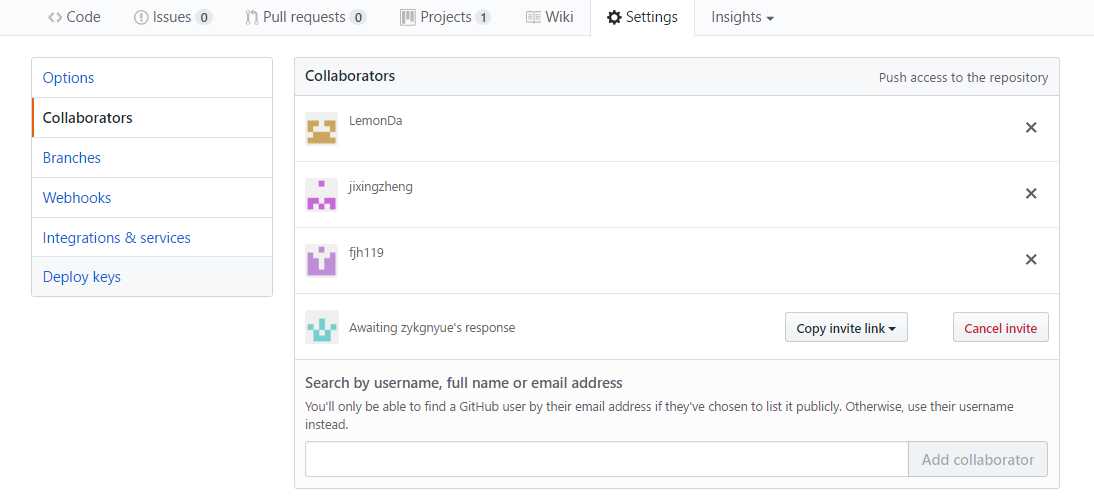Click the Pull requests branch icon
Viewport: 1094px width, 497px height.
pos(252,17)
